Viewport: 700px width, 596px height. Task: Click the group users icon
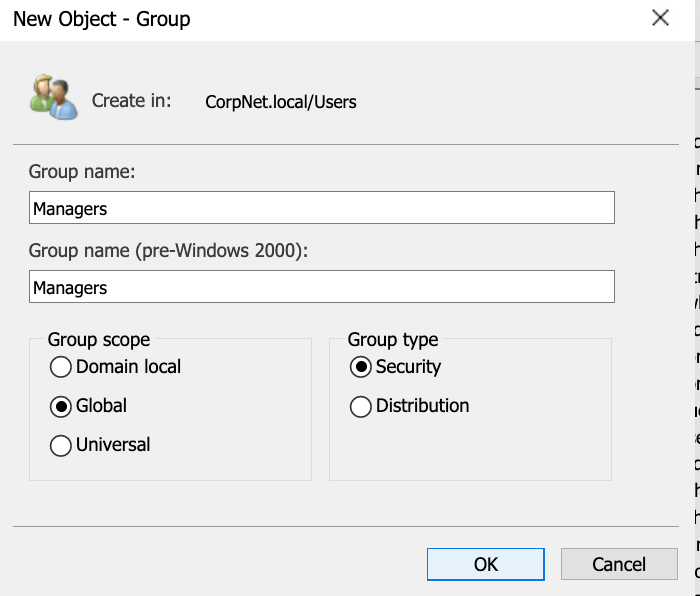(x=54, y=99)
